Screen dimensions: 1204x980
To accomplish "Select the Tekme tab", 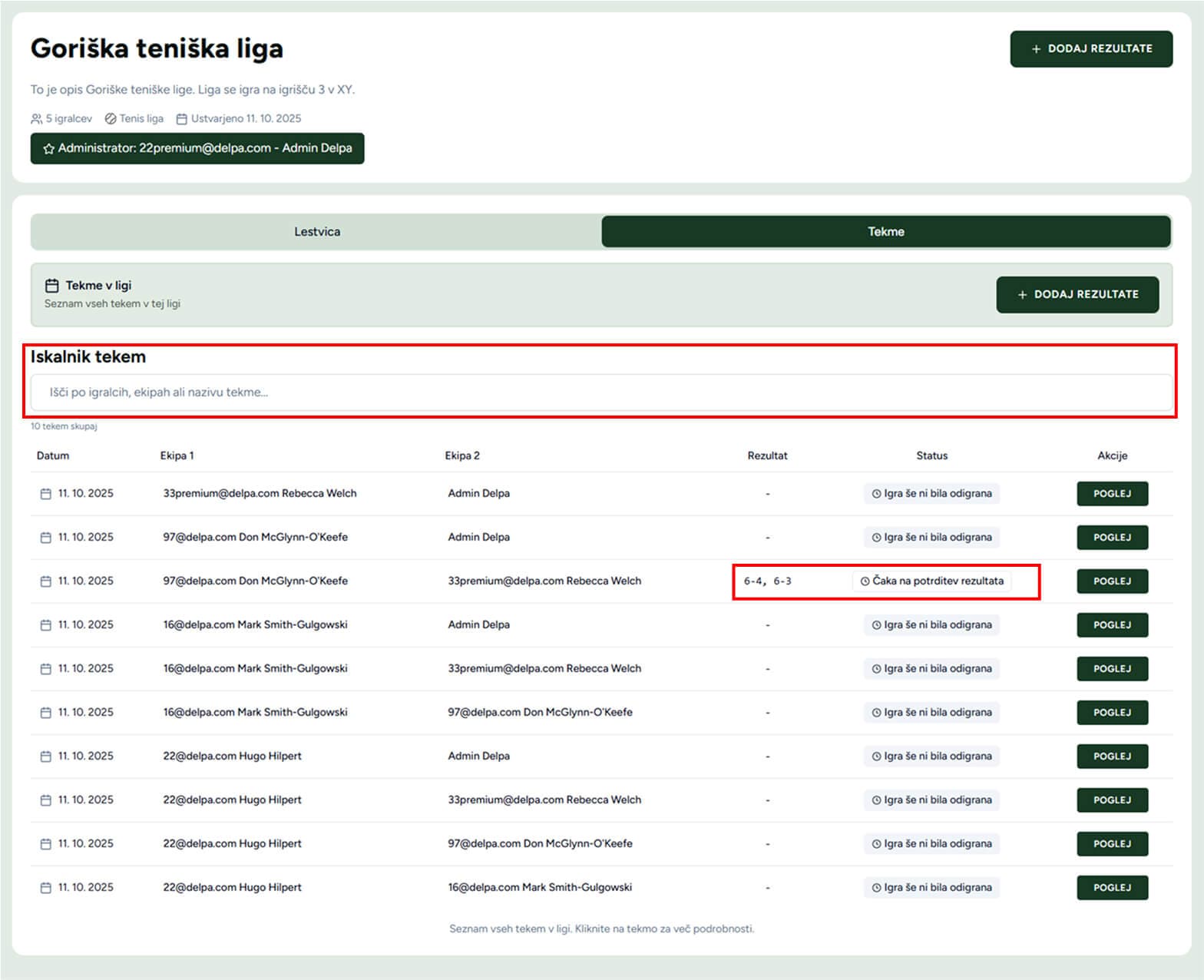I will 886,232.
